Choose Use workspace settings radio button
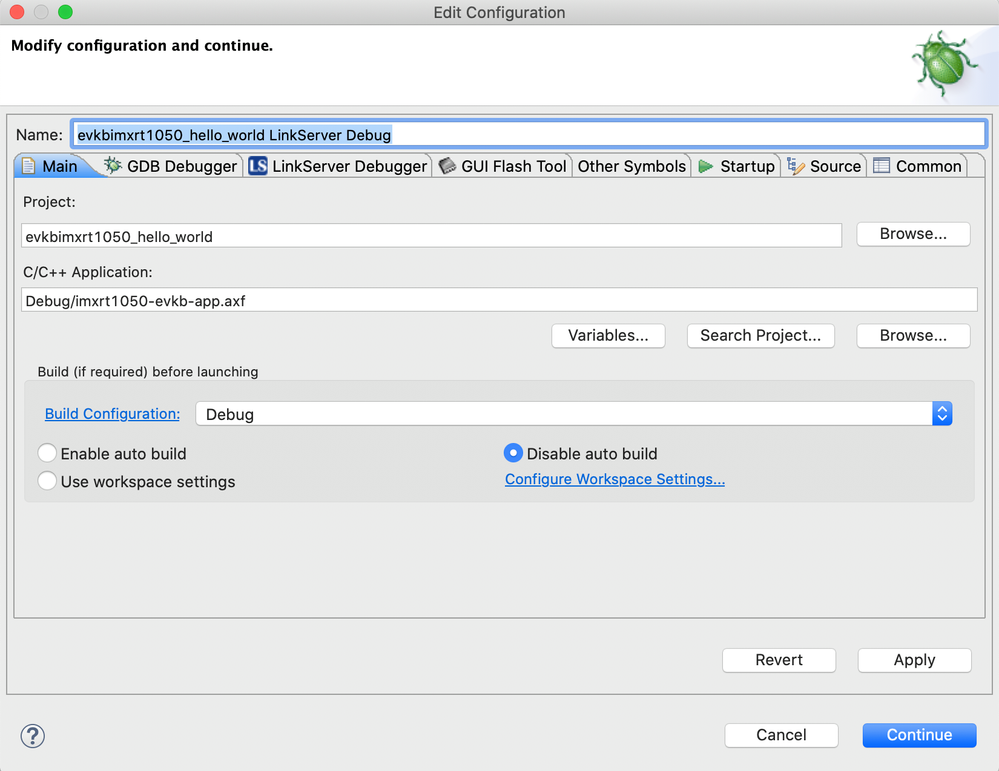Image resolution: width=999 pixels, height=771 pixels. 47,481
